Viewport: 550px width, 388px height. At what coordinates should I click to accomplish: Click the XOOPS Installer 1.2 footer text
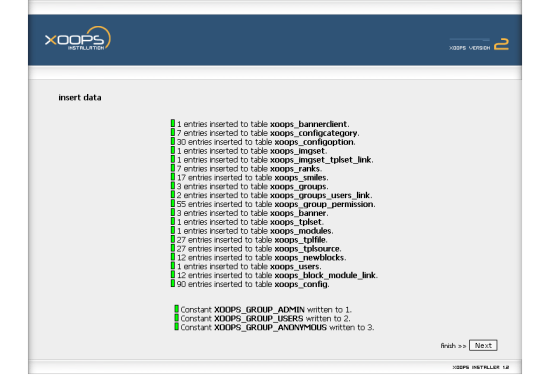click(481, 367)
